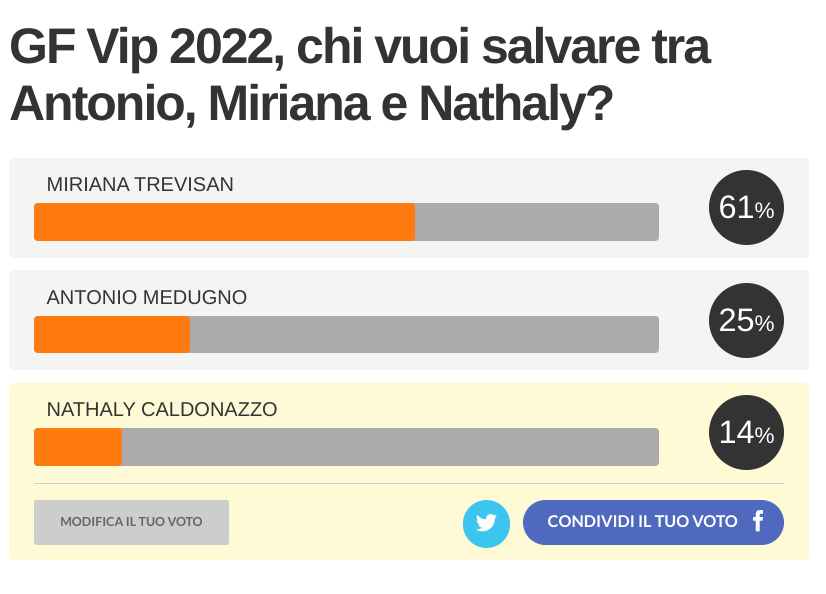Click the Facebook f logo icon
The width and height of the screenshot is (826, 594).
click(x=758, y=521)
